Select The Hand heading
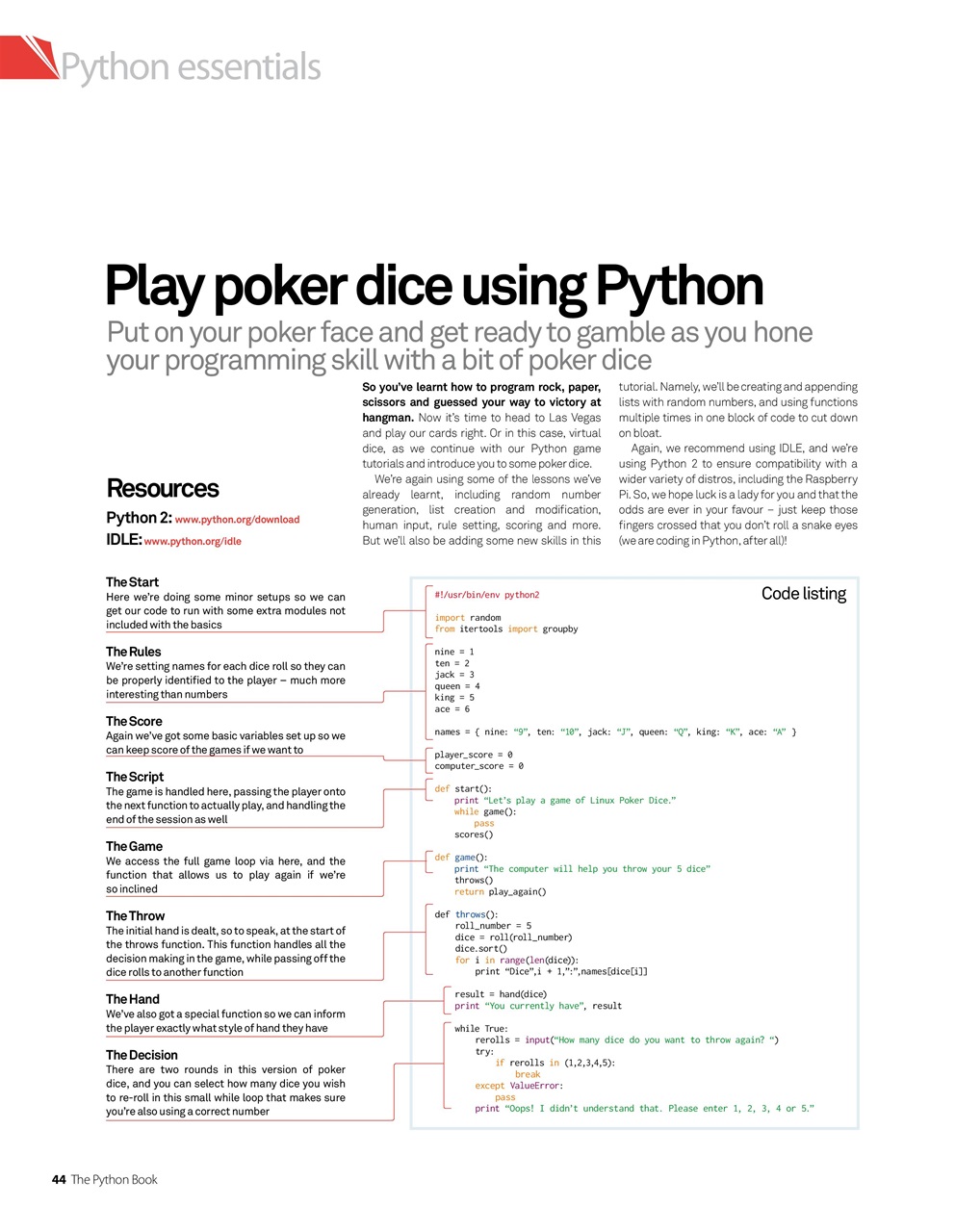 [x=133, y=998]
